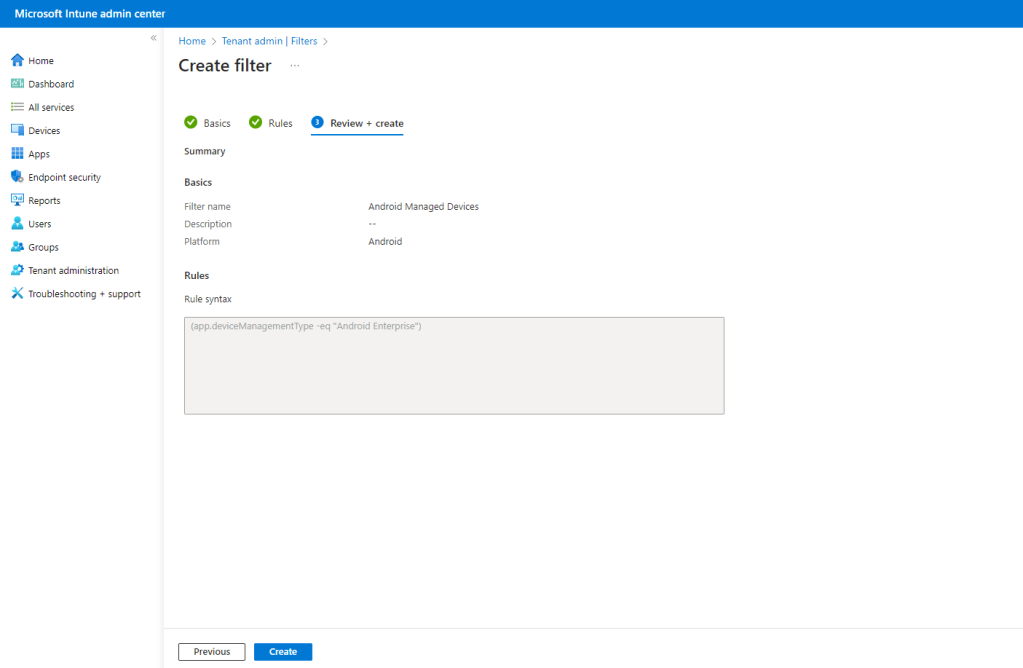Collapse the left navigation sidebar
1023x668 pixels.
tap(153, 38)
